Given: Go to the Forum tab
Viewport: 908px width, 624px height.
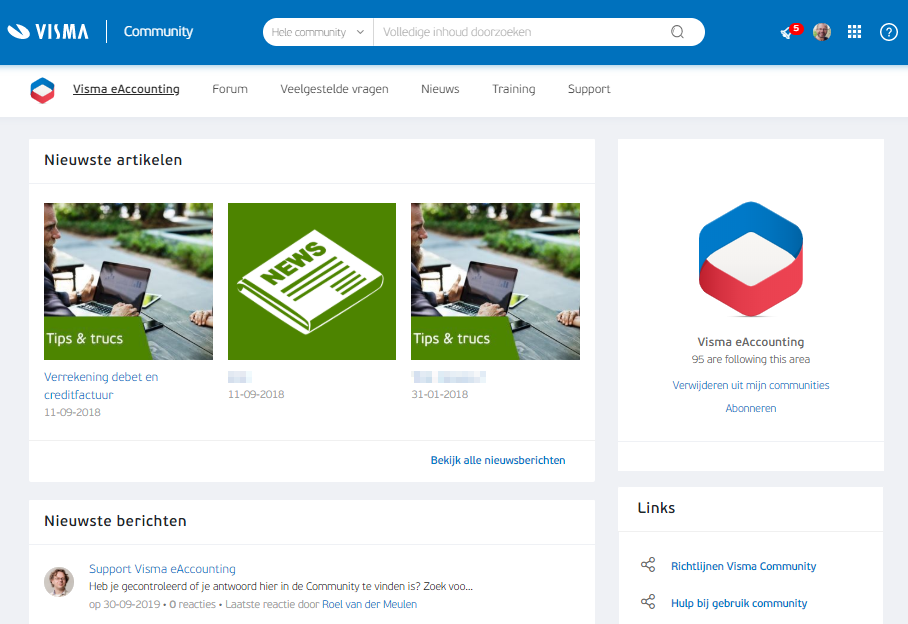Looking at the screenshot, I should point(230,89).
